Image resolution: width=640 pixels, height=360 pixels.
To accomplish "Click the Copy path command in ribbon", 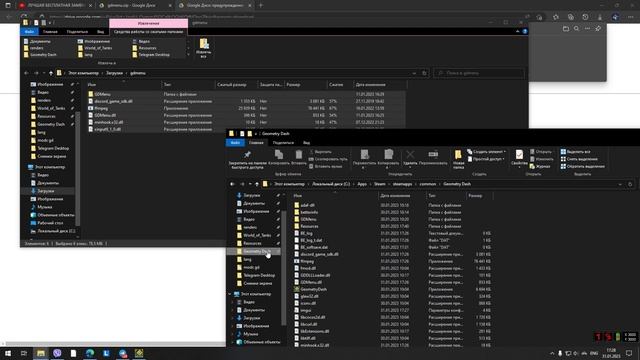I will 328,159.
